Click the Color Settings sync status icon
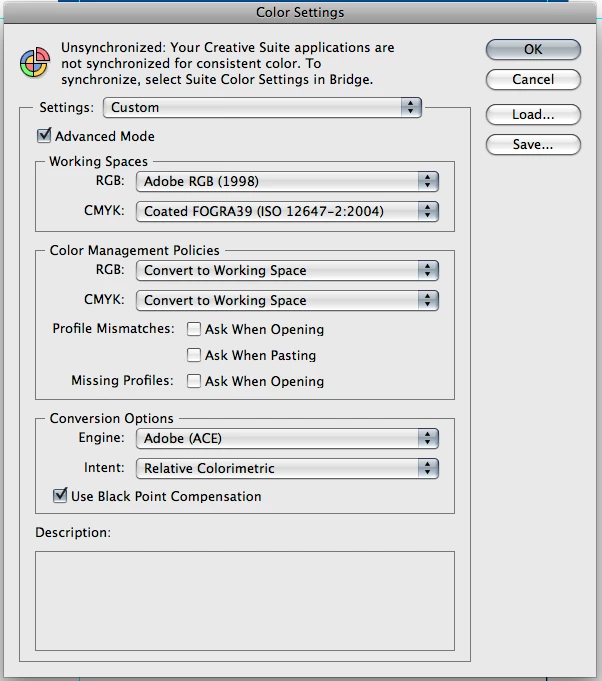 (35, 63)
